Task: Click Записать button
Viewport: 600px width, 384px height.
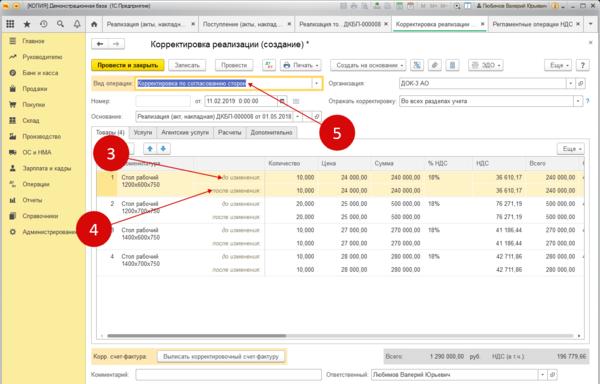Action: [187, 65]
